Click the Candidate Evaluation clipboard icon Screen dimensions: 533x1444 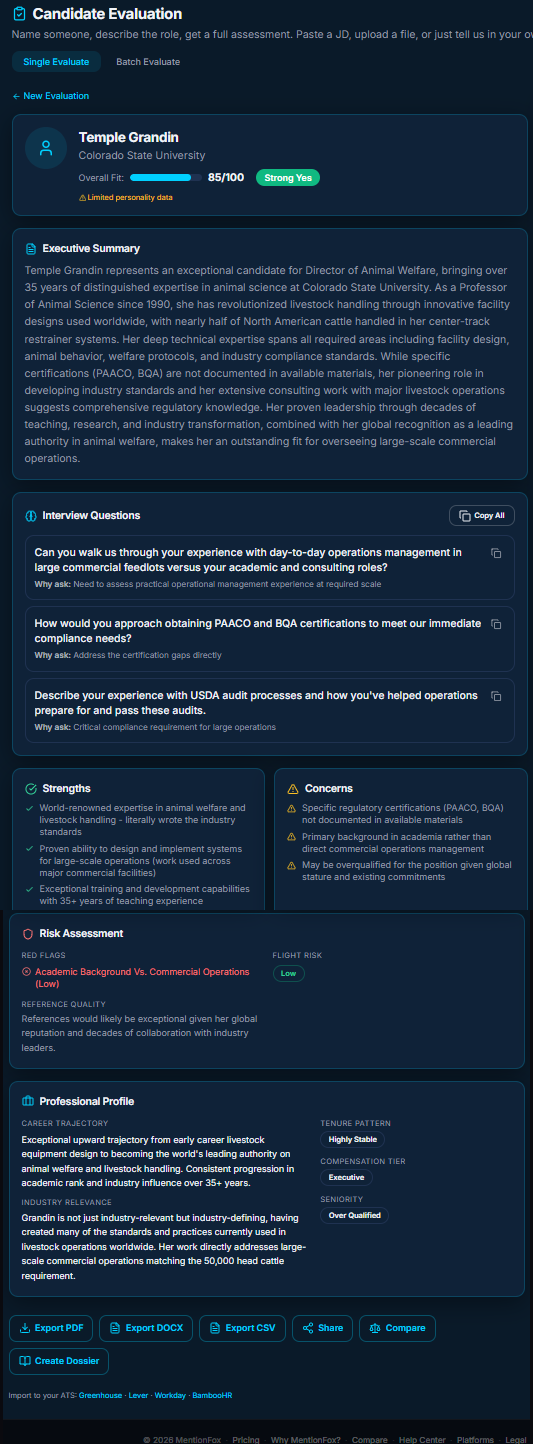(x=20, y=14)
